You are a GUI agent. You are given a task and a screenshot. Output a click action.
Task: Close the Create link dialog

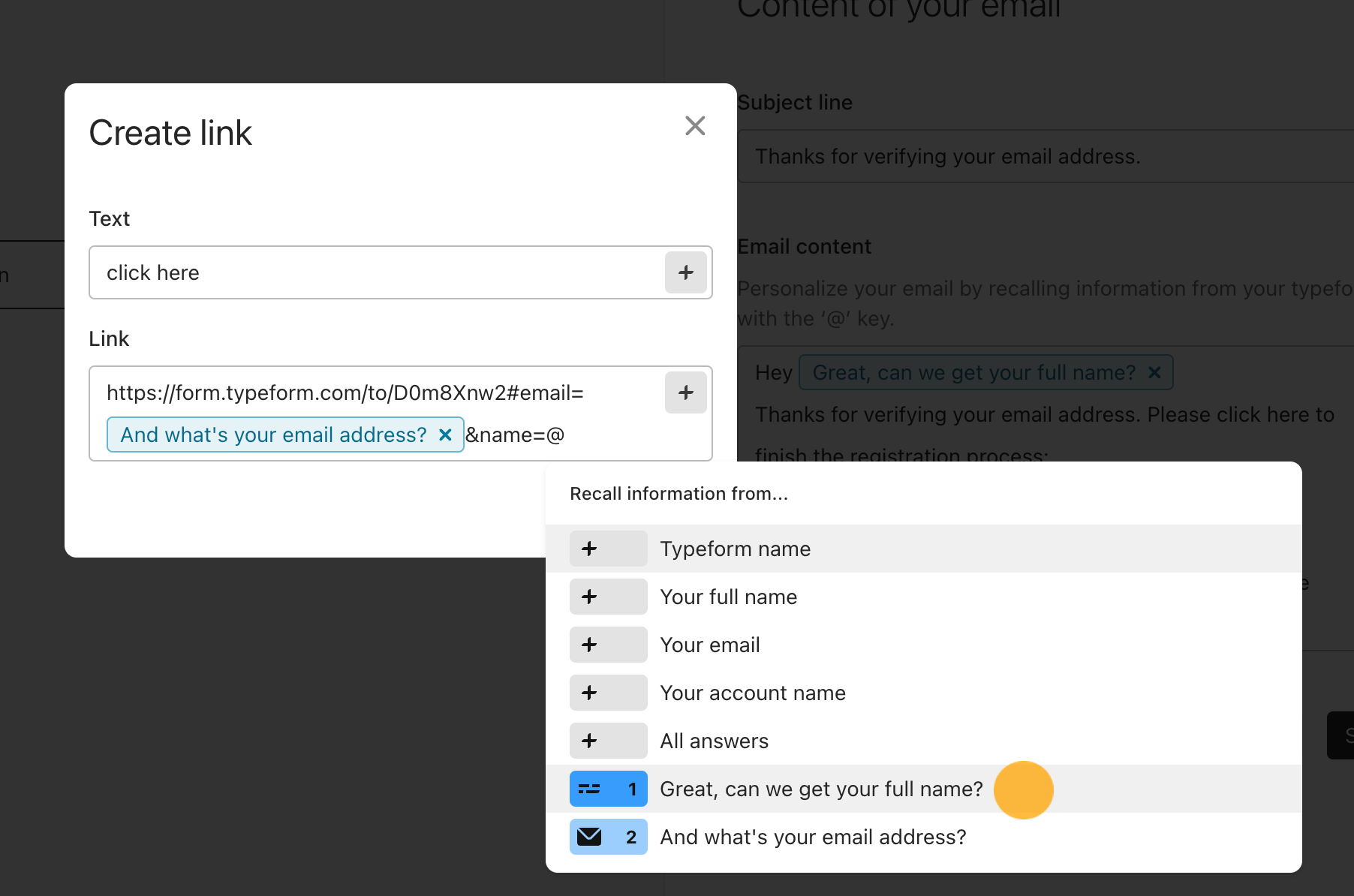695,125
